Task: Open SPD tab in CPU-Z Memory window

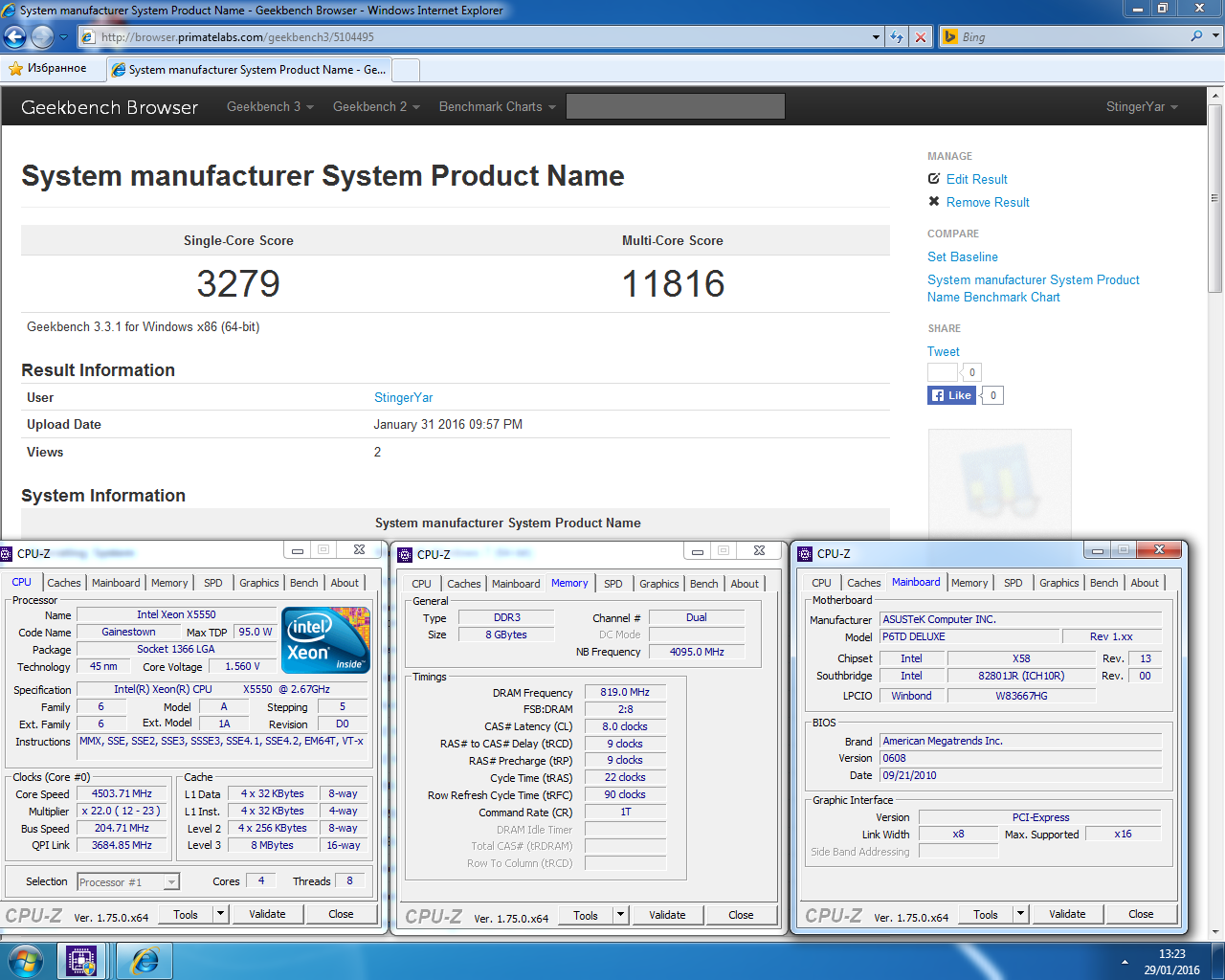Action: click(x=613, y=584)
